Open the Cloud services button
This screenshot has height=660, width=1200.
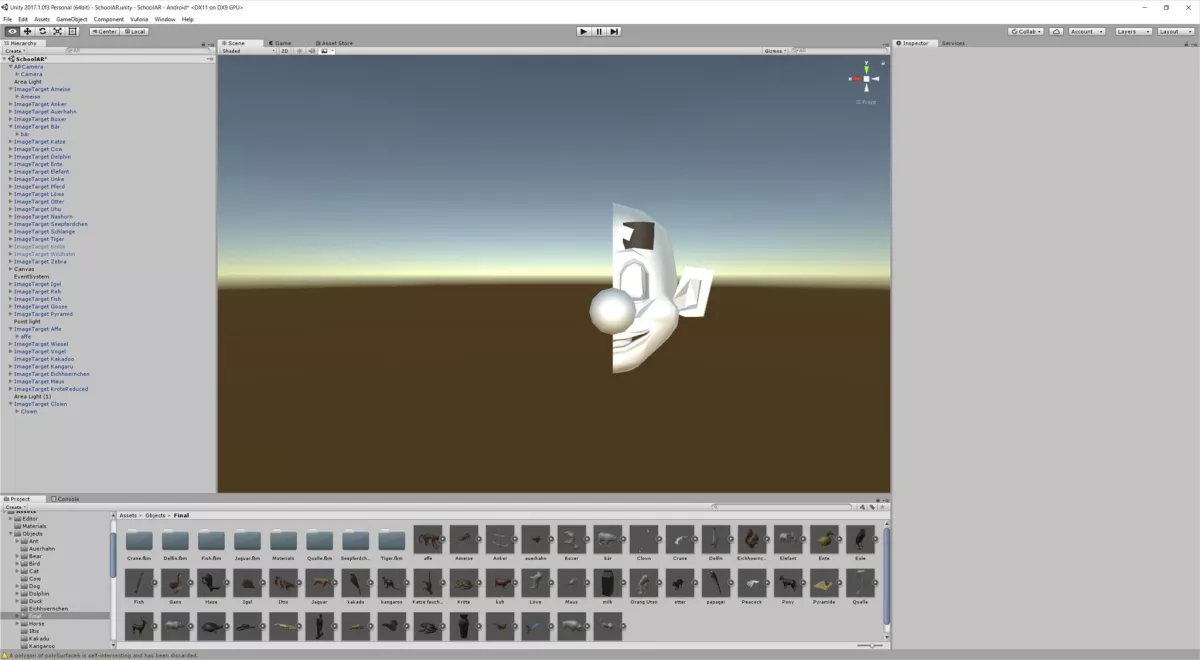[x=1056, y=31]
